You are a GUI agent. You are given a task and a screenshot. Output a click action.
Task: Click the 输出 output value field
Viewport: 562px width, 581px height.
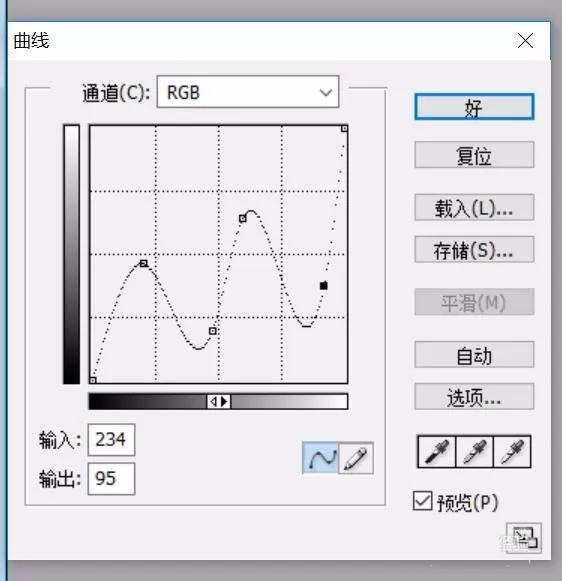112,479
